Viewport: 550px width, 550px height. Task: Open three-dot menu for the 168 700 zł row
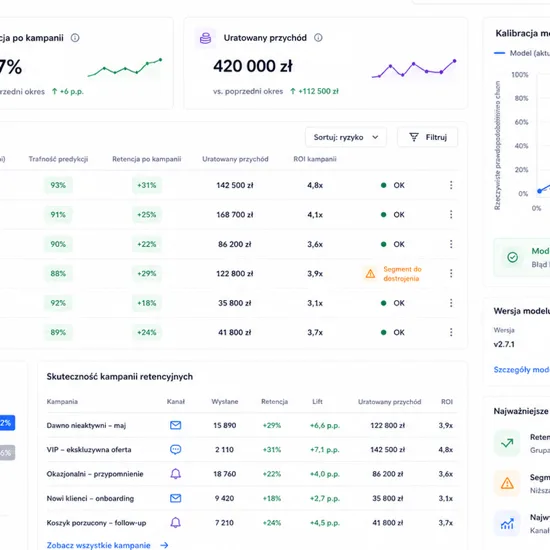(x=451, y=214)
